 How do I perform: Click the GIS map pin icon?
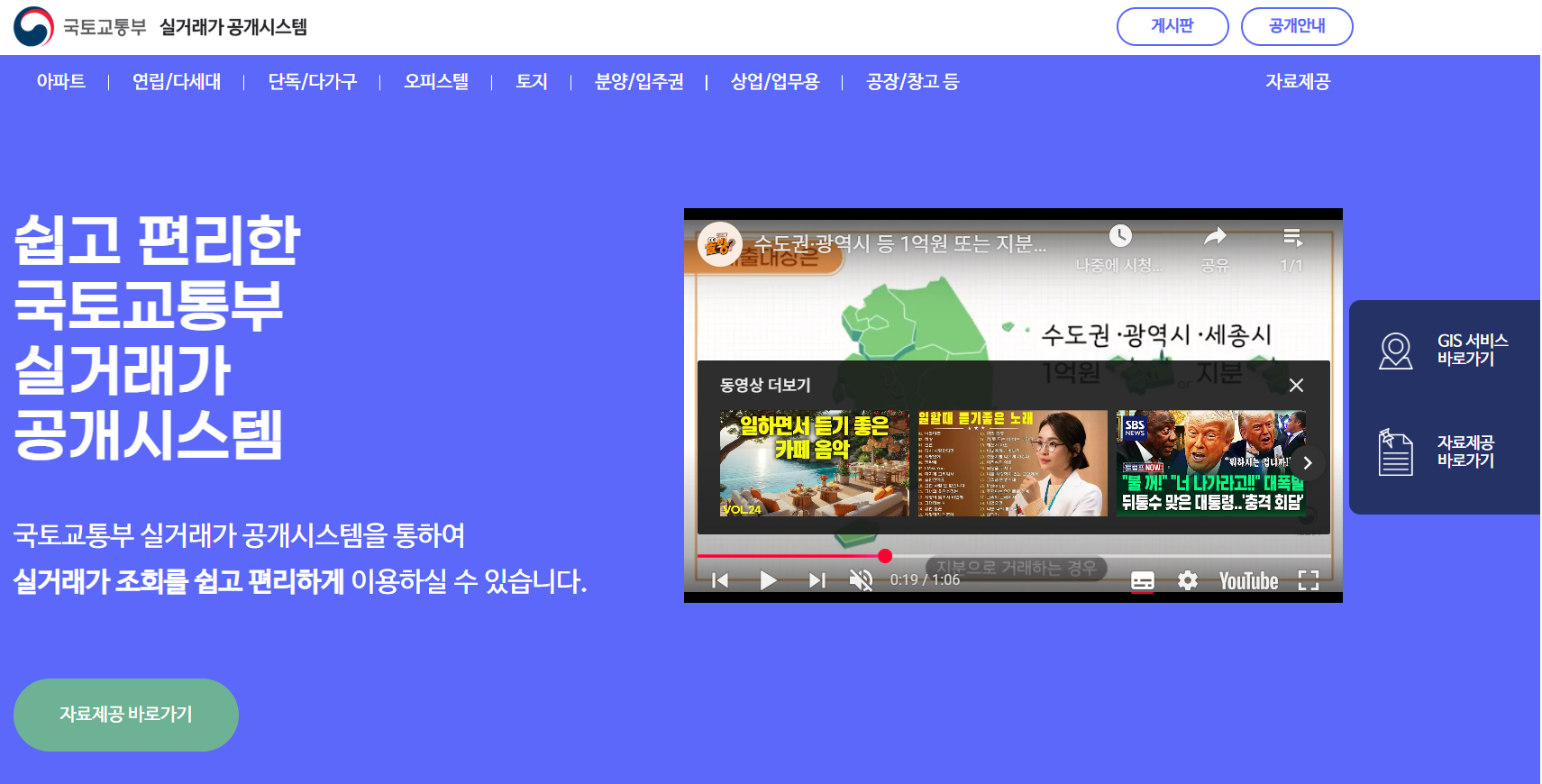pyautogui.click(x=1396, y=351)
